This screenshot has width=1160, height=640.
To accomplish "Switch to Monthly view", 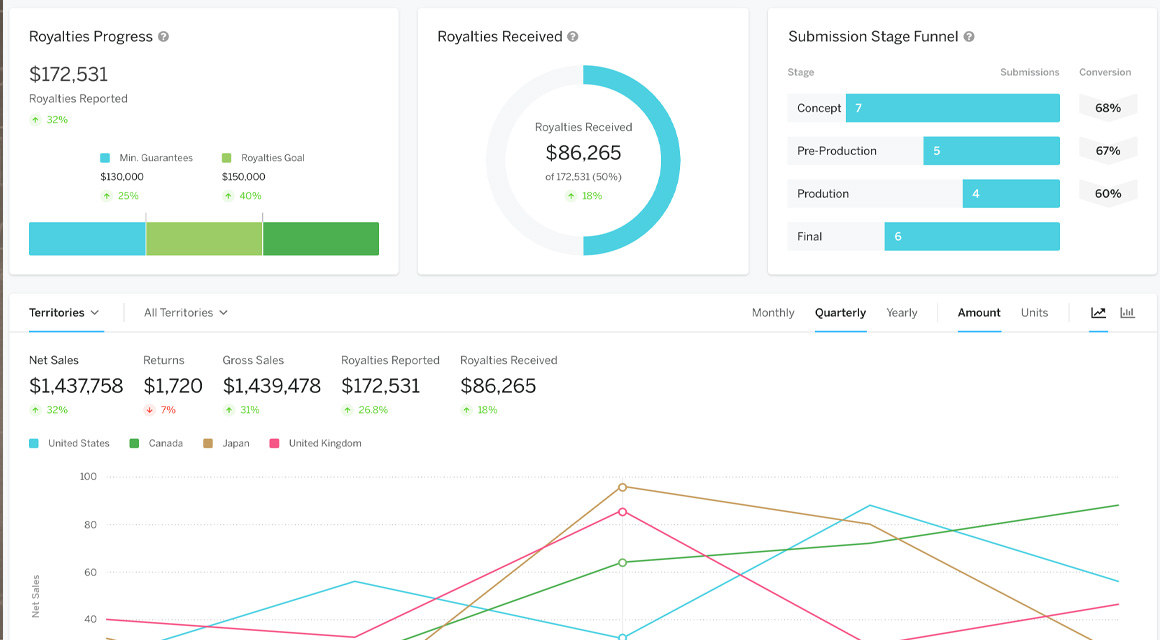I will point(773,313).
